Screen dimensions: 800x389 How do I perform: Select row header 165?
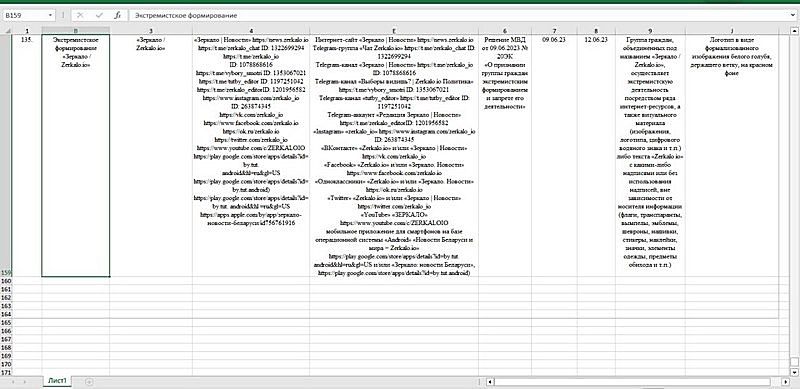click(x=5, y=323)
